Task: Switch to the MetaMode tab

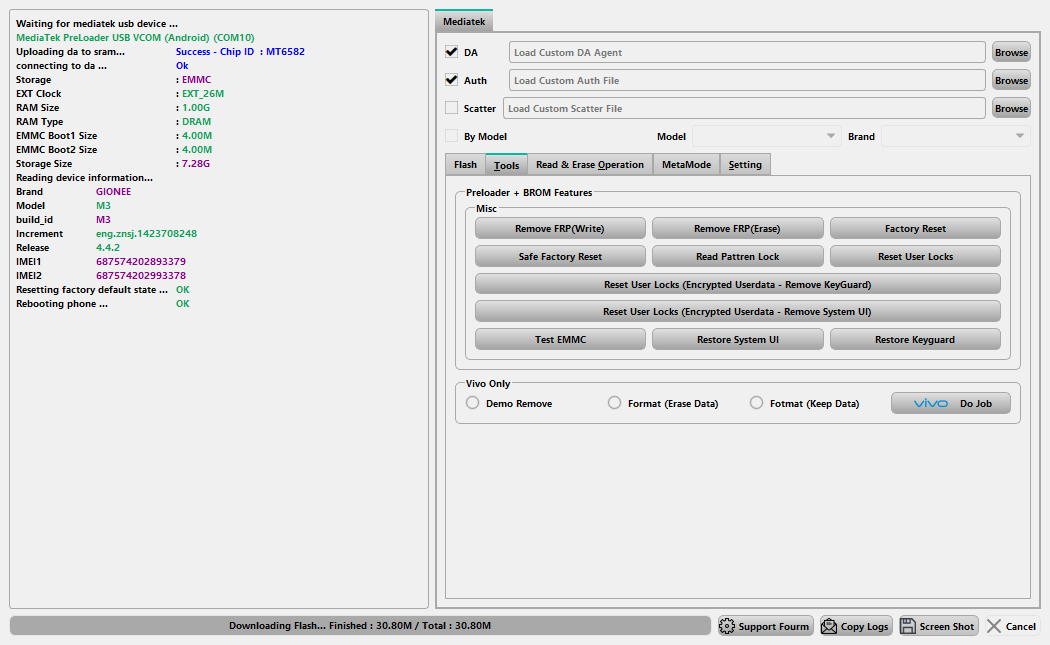Action: [686, 165]
